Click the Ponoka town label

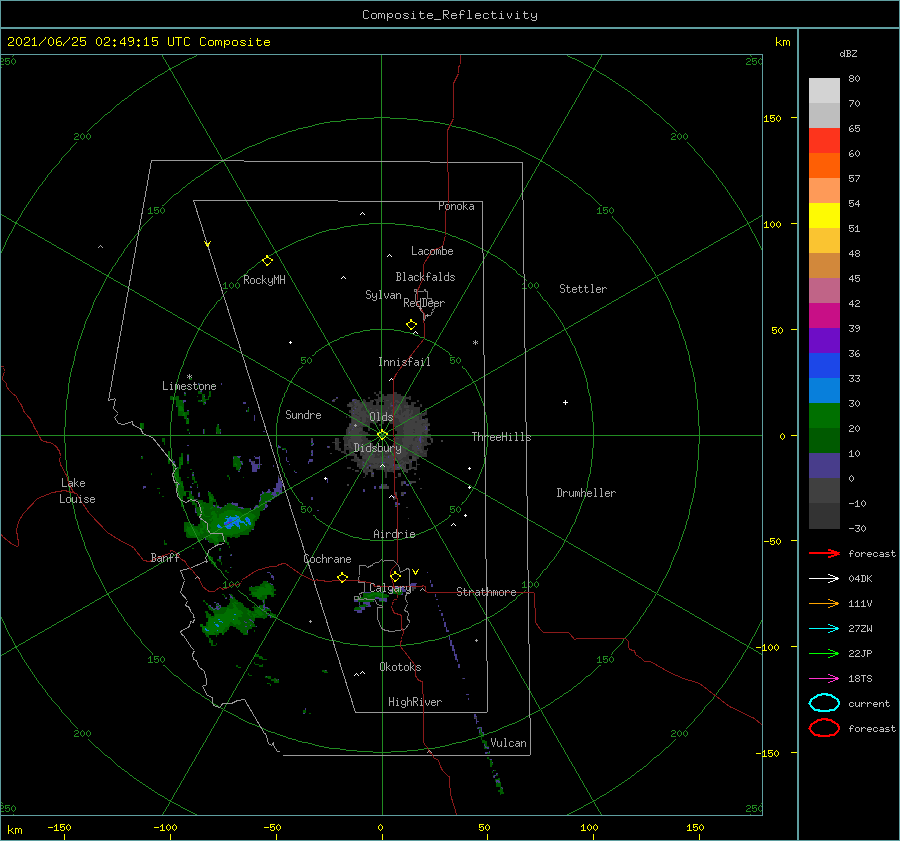click(x=456, y=206)
